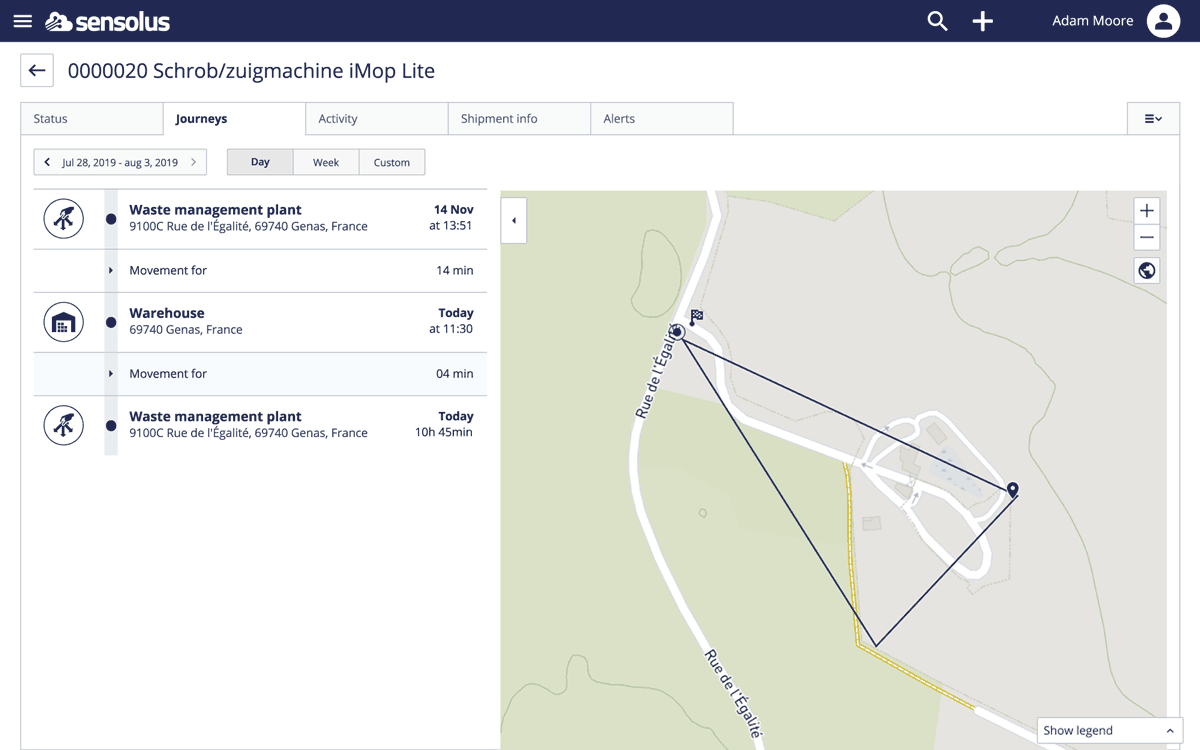This screenshot has width=1200, height=750.
Task: Click the start point circle marker on map
Action: point(677,332)
